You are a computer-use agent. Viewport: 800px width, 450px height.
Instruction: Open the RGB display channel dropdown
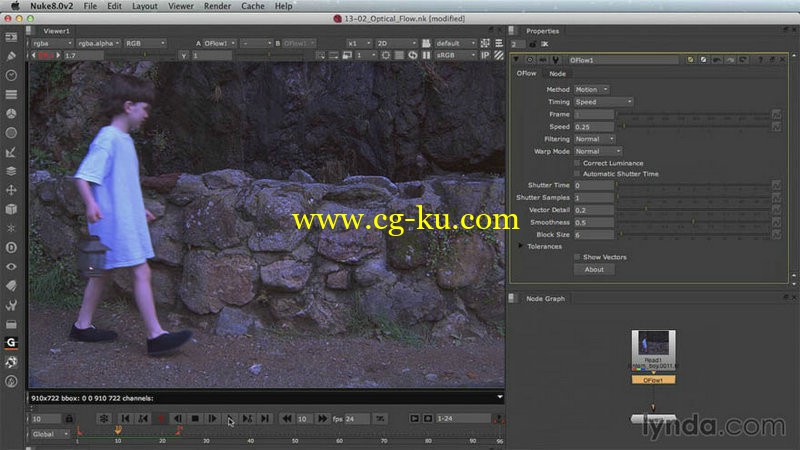[x=145, y=43]
